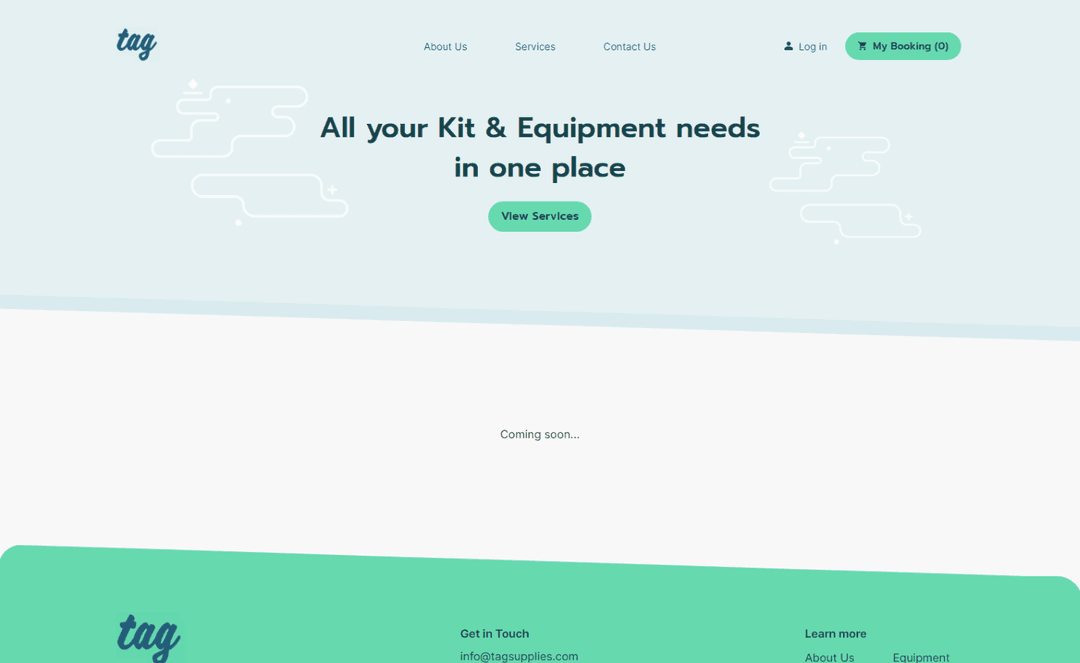Click the left cloud illustration in the hero

249,150
